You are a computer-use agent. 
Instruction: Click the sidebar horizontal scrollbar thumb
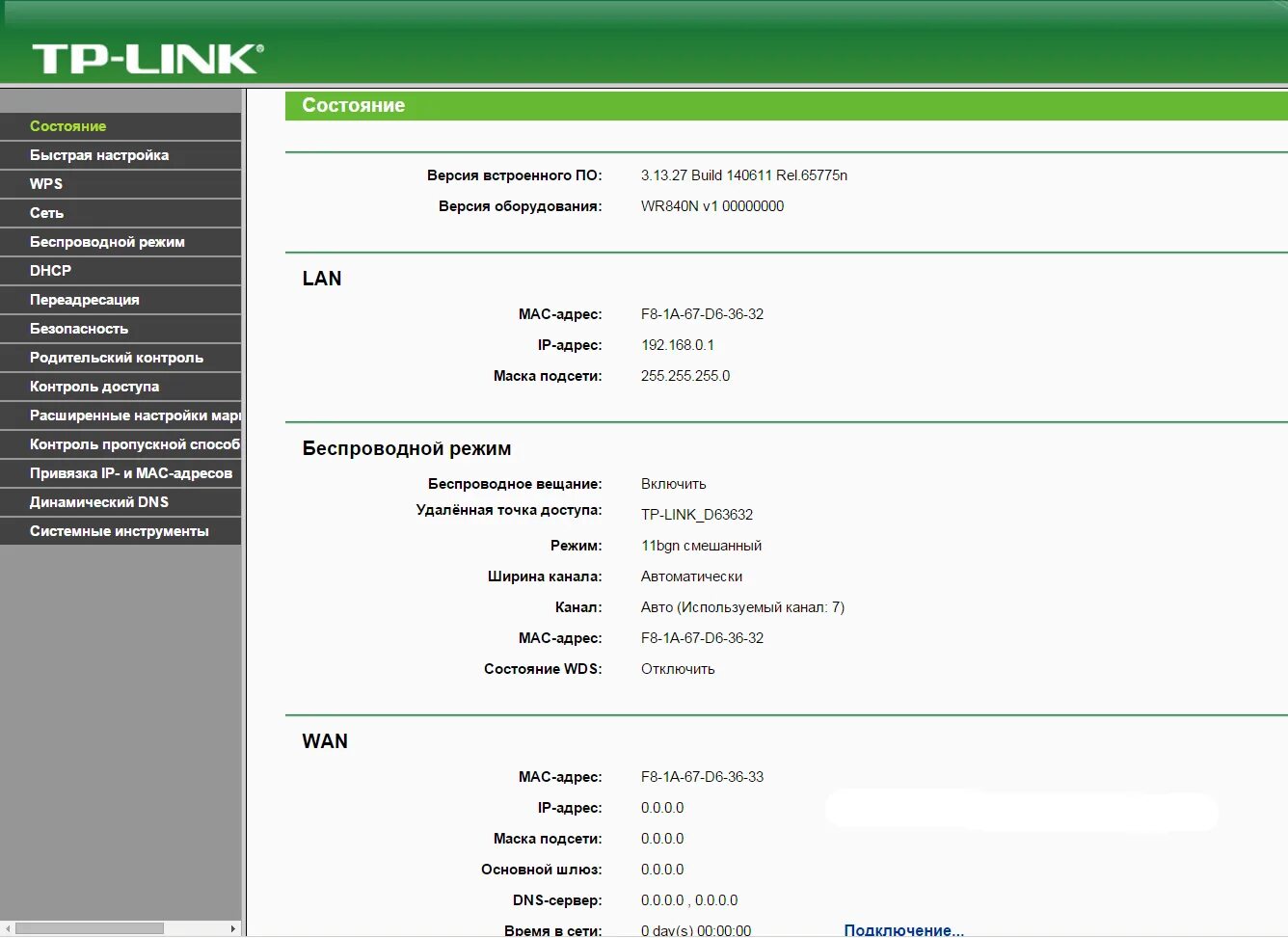[x=90, y=928]
